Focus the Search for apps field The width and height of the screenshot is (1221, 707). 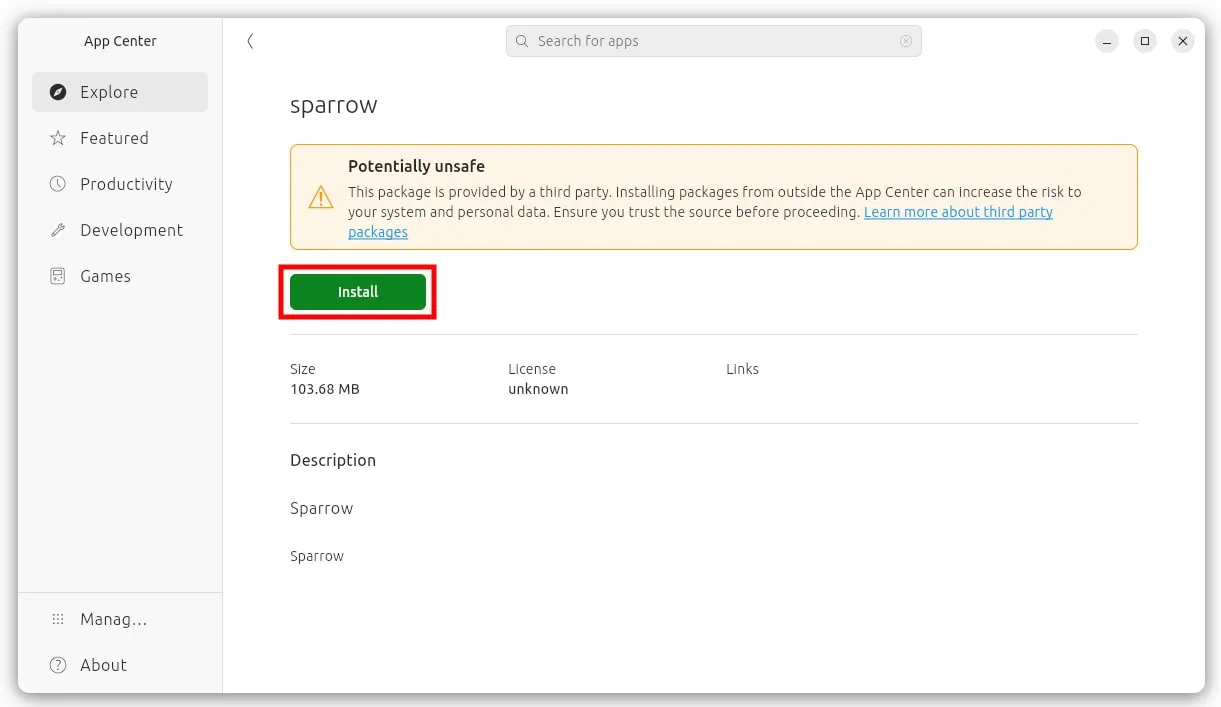(713, 41)
